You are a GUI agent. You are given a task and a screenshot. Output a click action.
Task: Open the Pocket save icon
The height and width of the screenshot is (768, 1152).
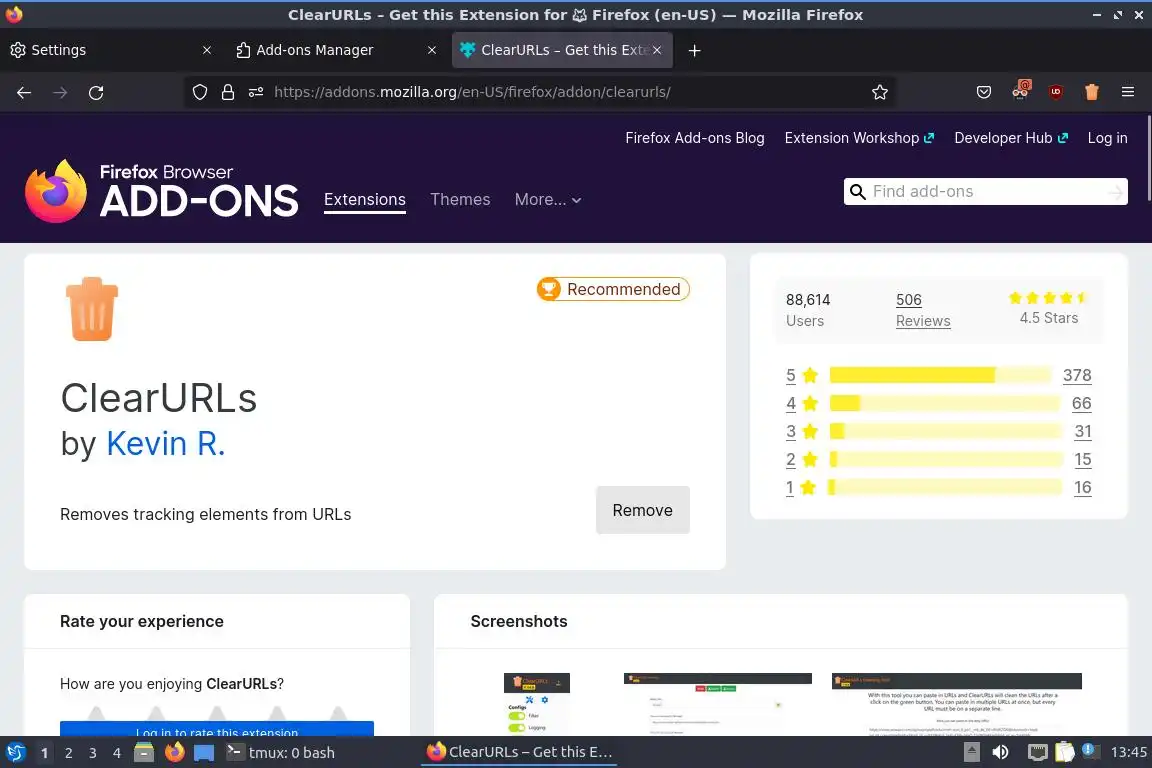click(x=984, y=92)
